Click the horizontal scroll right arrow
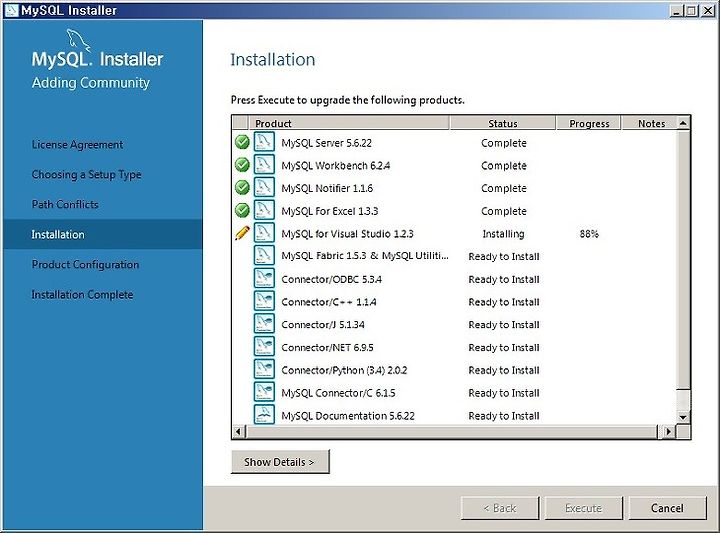This screenshot has height=533, width=720. pos(668,431)
